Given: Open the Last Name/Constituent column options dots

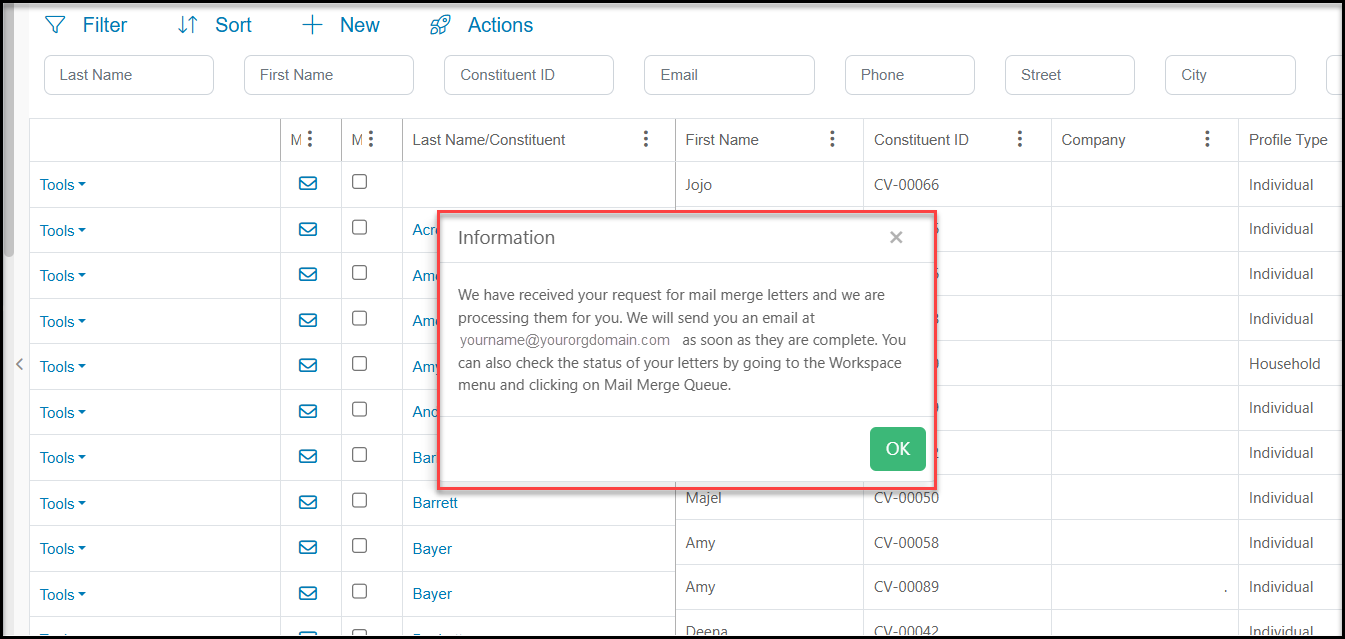Looking at the screenshot, I should pyautogui.click(x=646, y=139).
